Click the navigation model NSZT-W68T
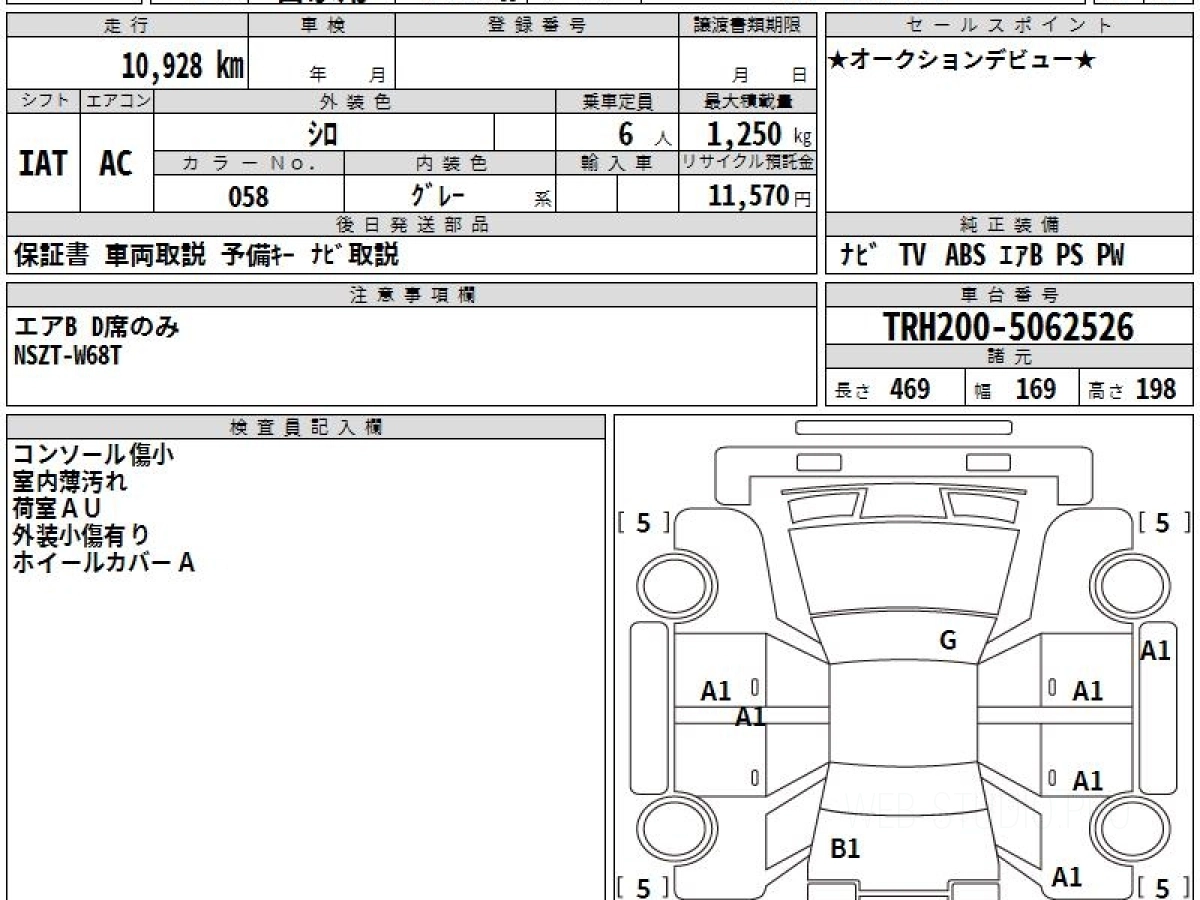This screenshot has width=1200, height=900. (67, 355)
